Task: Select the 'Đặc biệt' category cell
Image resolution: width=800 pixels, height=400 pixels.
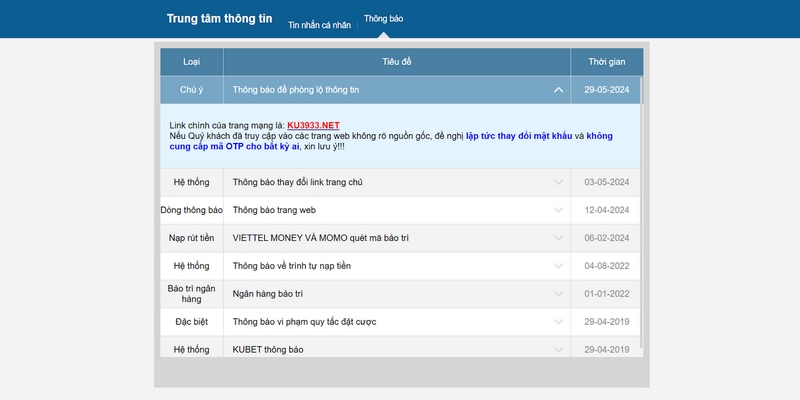Action: tap(191, 322)
